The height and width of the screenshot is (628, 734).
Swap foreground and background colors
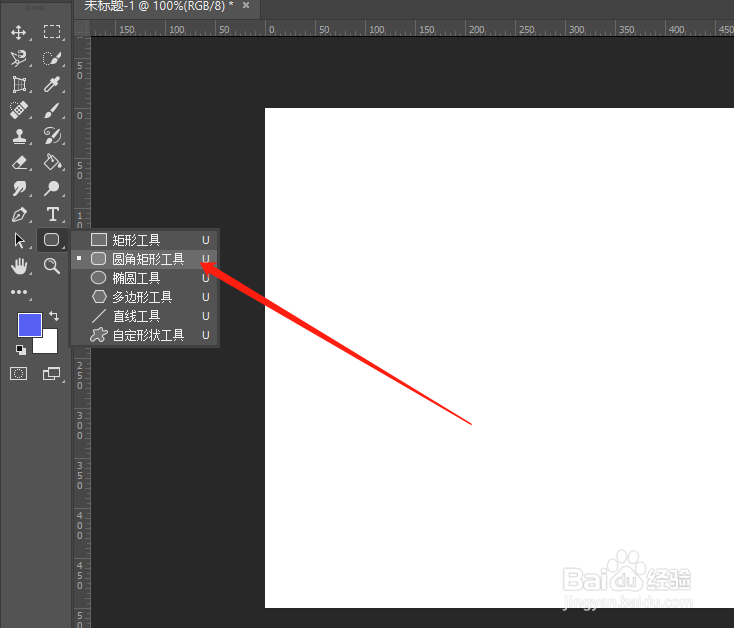(54, 316)
